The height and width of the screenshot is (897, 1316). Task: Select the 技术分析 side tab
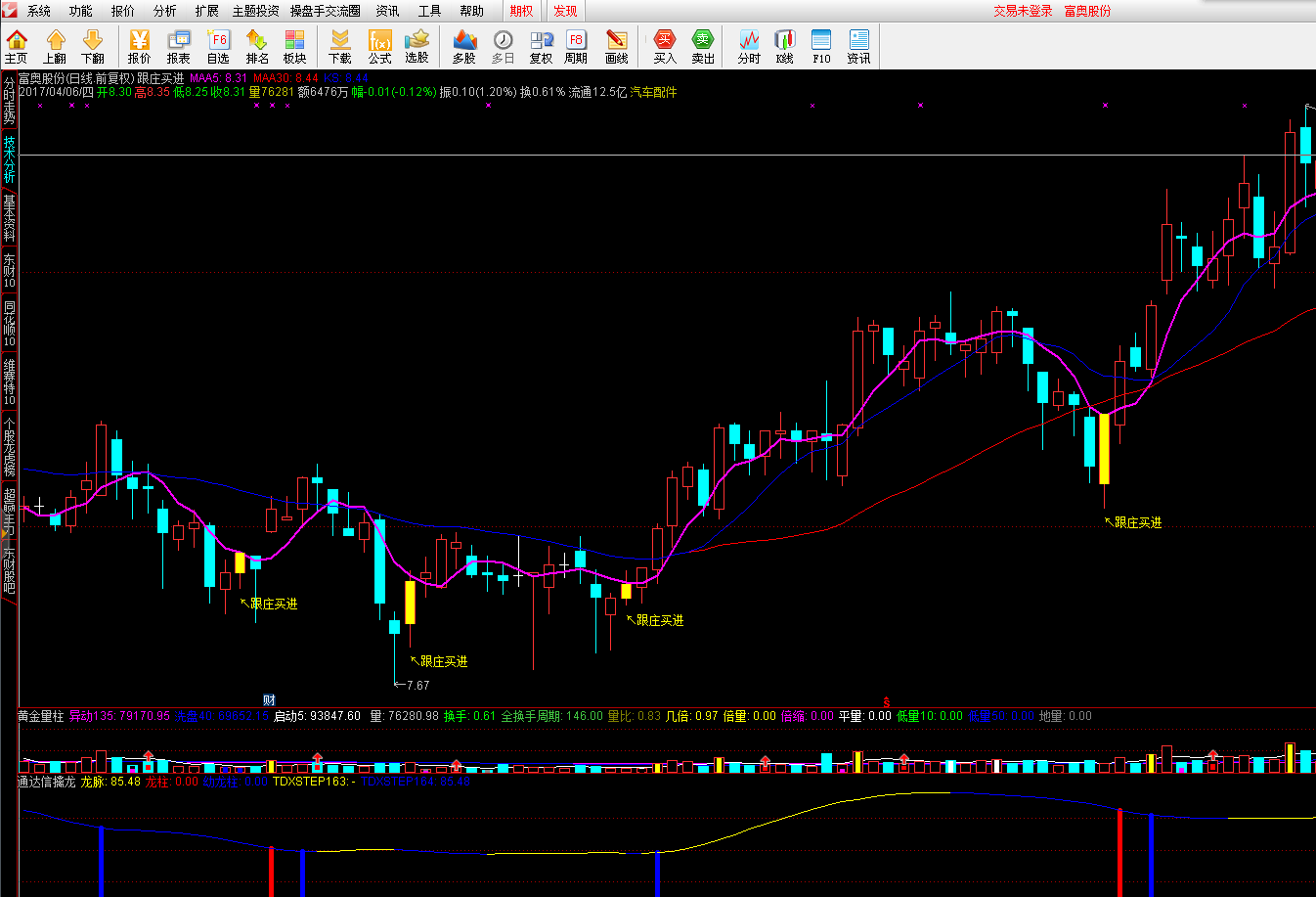[9, 160]
